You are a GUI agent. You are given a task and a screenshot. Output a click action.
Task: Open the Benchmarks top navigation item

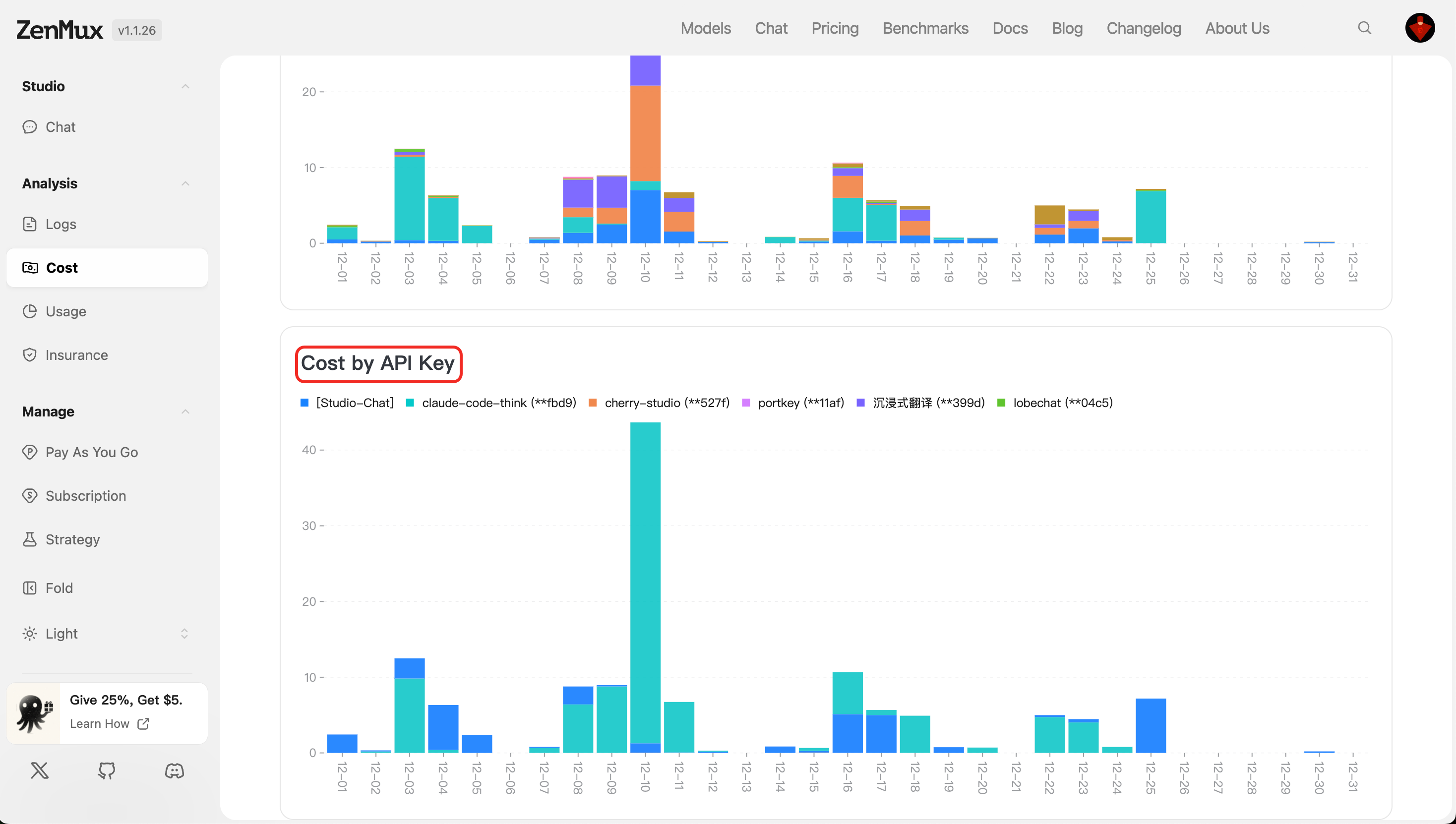point(925,28)
